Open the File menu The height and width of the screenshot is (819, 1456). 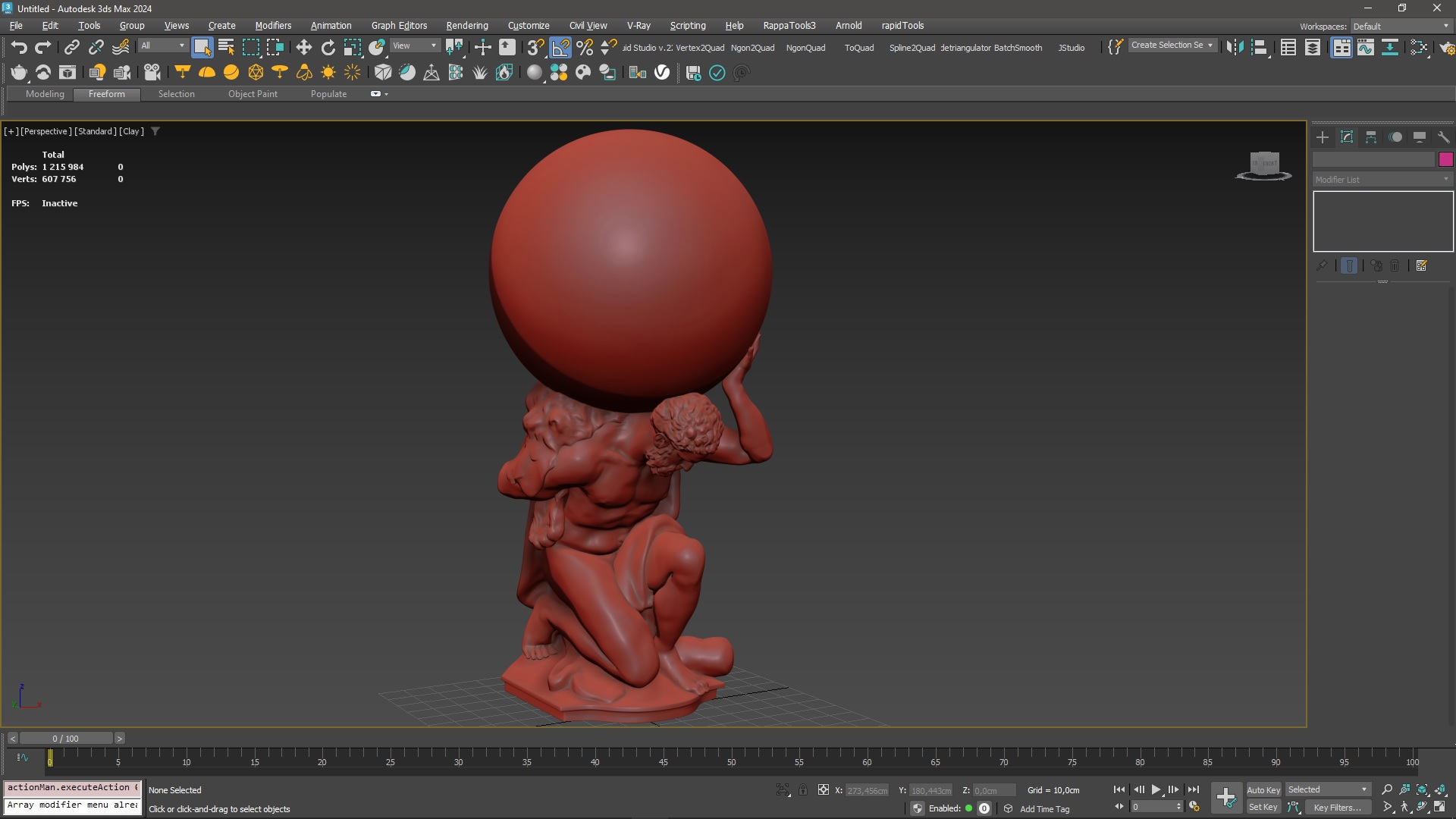pyautogui.click(x=16, y=25)
